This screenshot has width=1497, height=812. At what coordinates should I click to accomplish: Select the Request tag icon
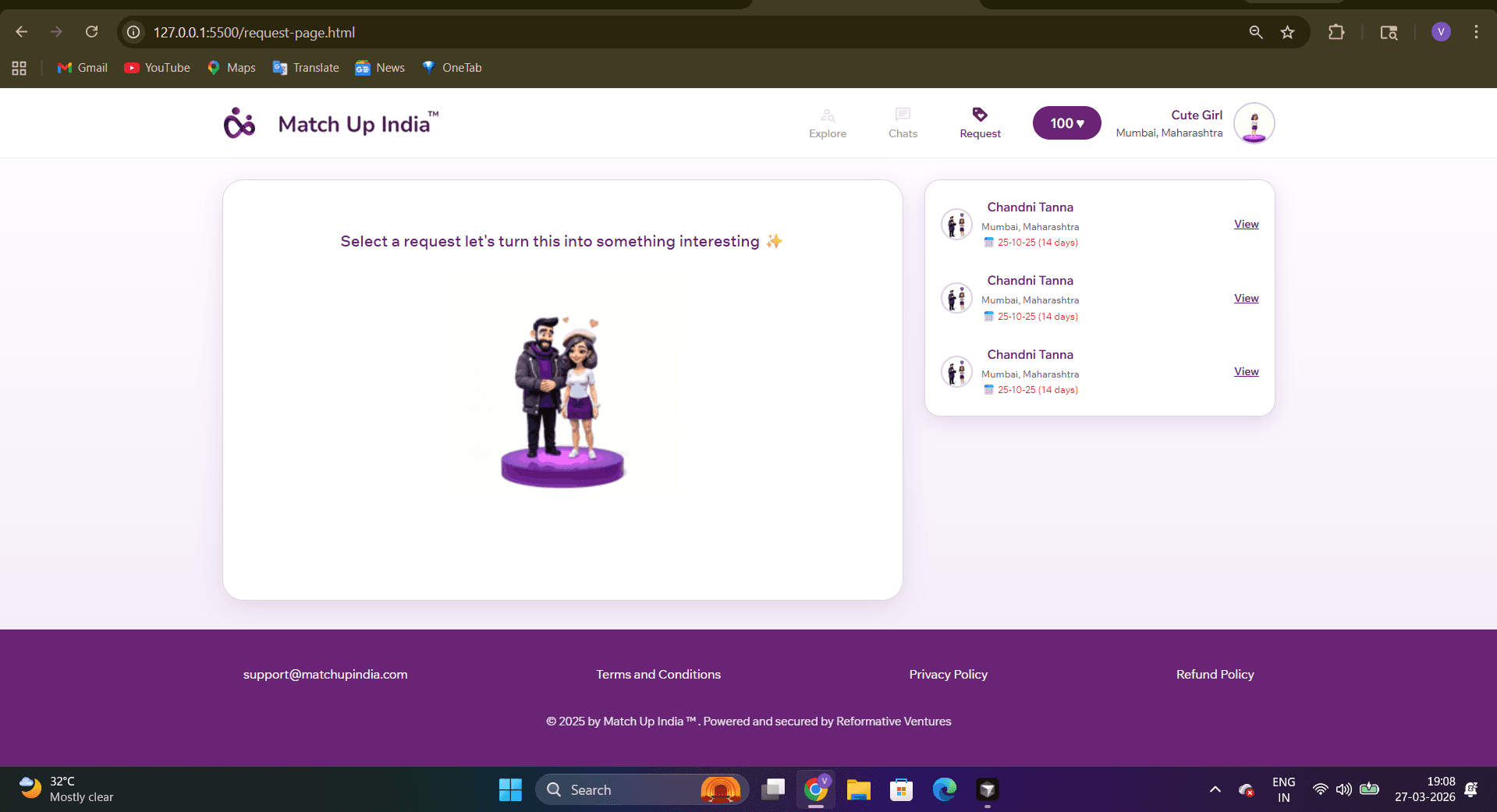pyautogui.click(x=980, y=115)
